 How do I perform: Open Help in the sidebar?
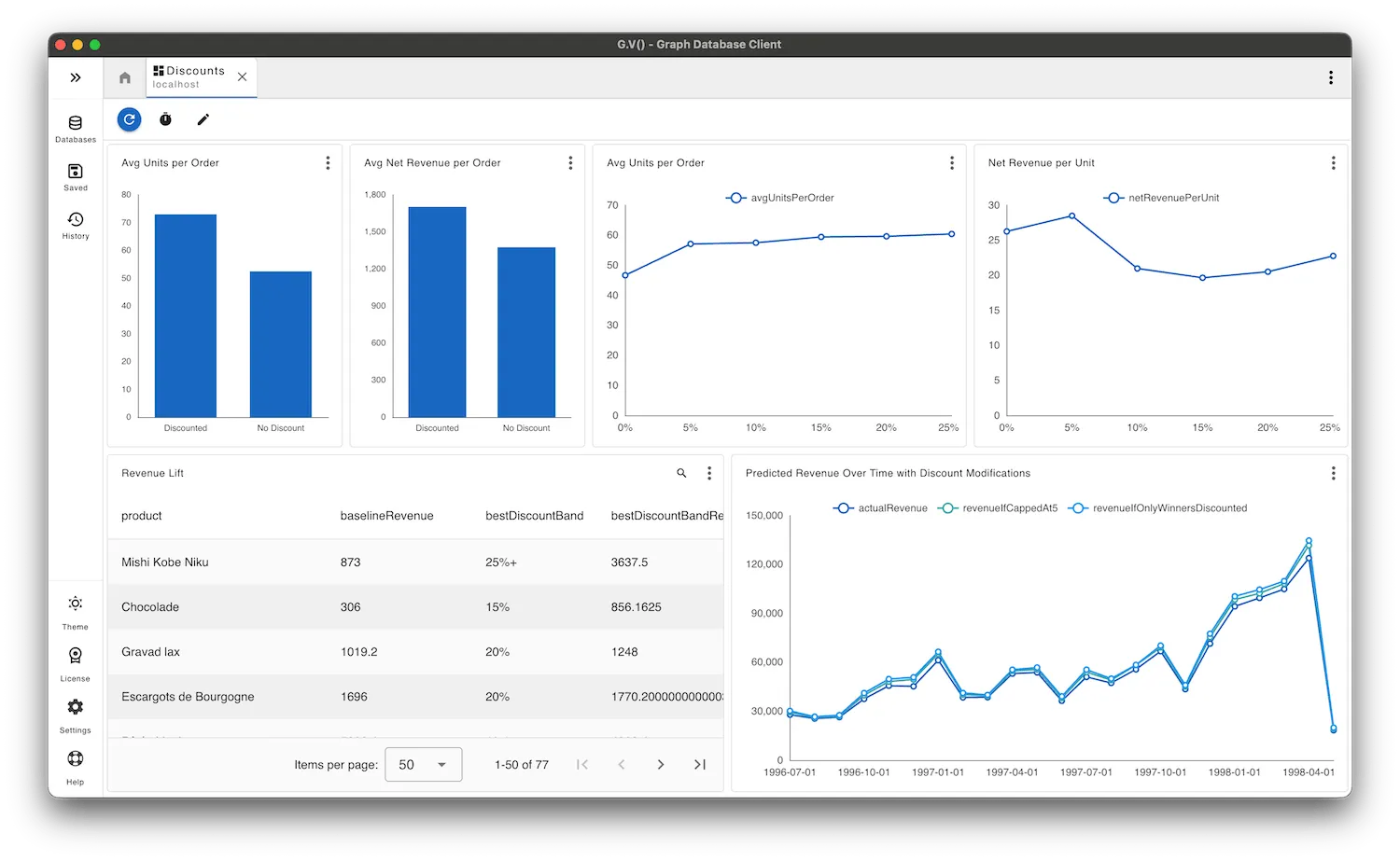point(76,769)
